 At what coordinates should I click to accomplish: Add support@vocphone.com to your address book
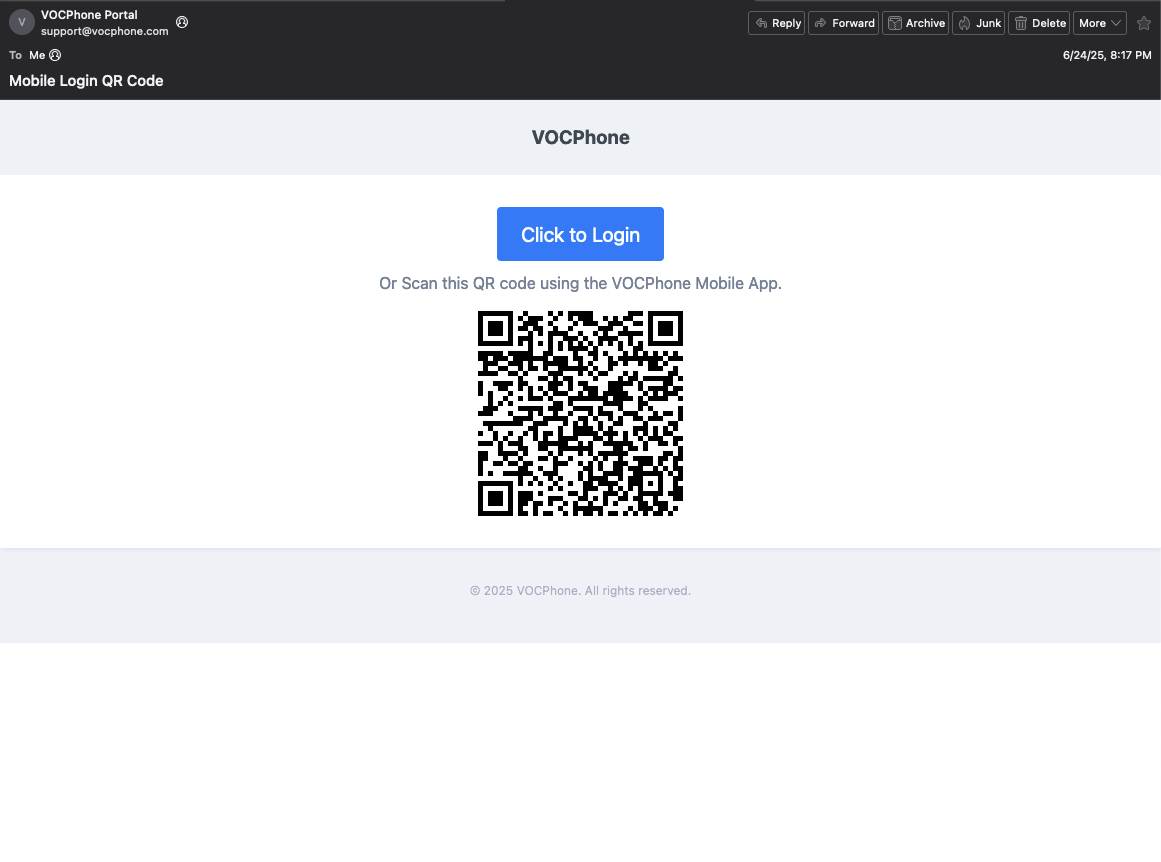[x=181, y=21]
